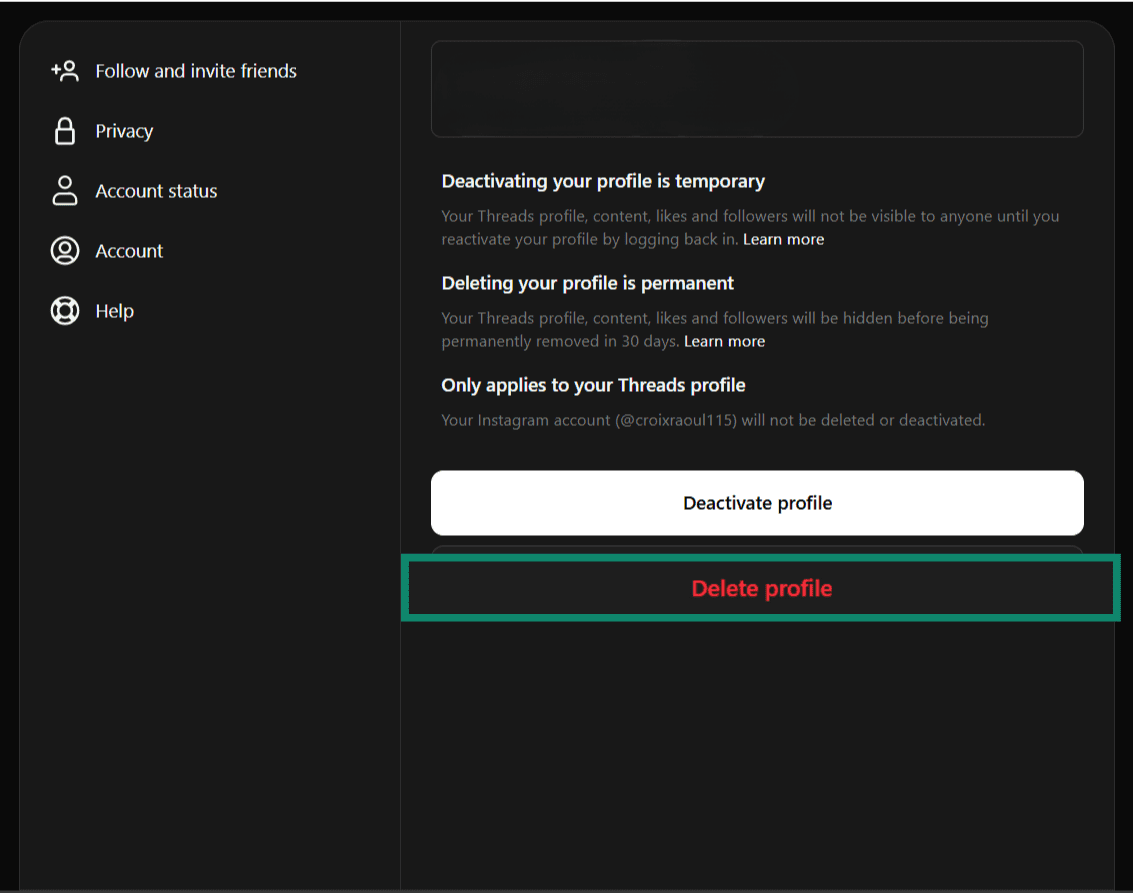
Task: Click the Account profile circle icon
Action: coord(64,250)
